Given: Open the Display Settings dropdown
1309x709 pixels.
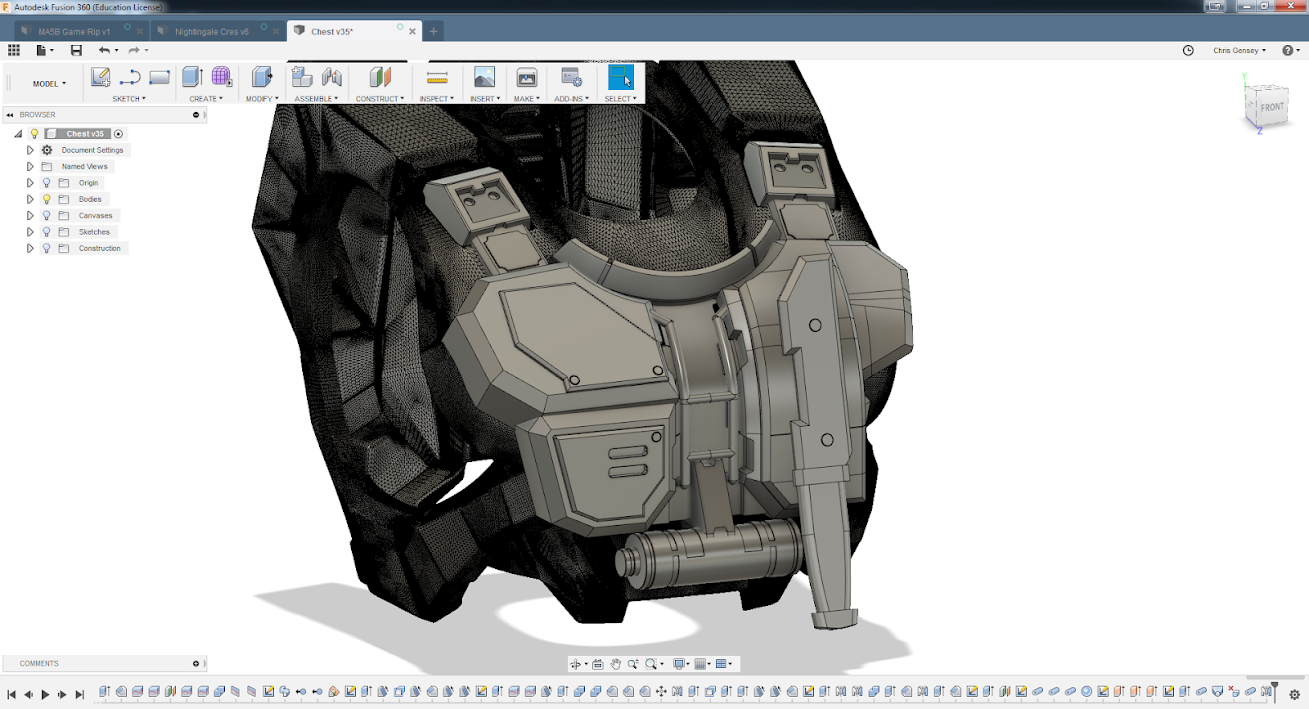Looking at the screenshot, I should (x=682, y=664).
